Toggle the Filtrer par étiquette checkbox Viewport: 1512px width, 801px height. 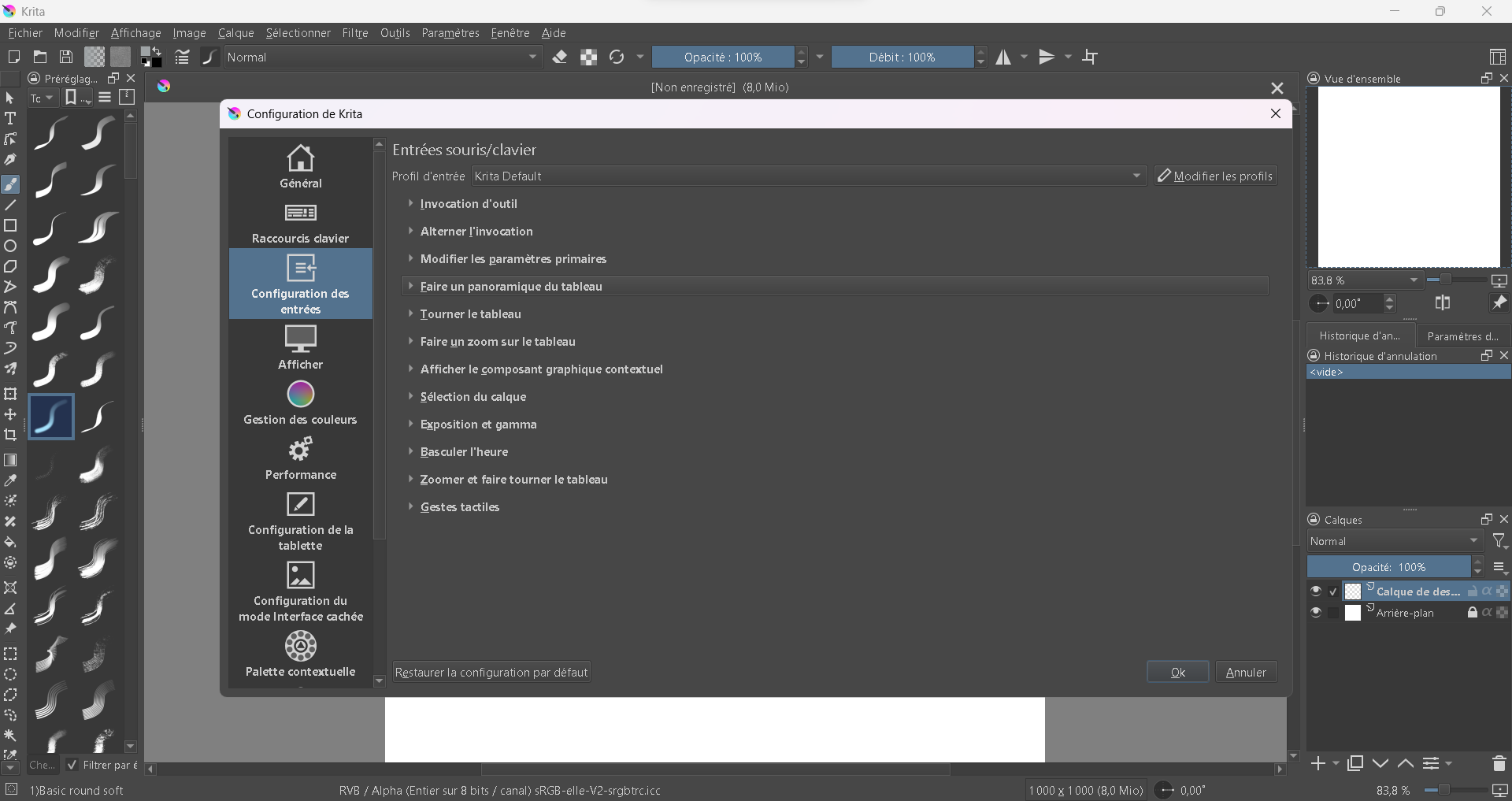[x=72, y=765]
